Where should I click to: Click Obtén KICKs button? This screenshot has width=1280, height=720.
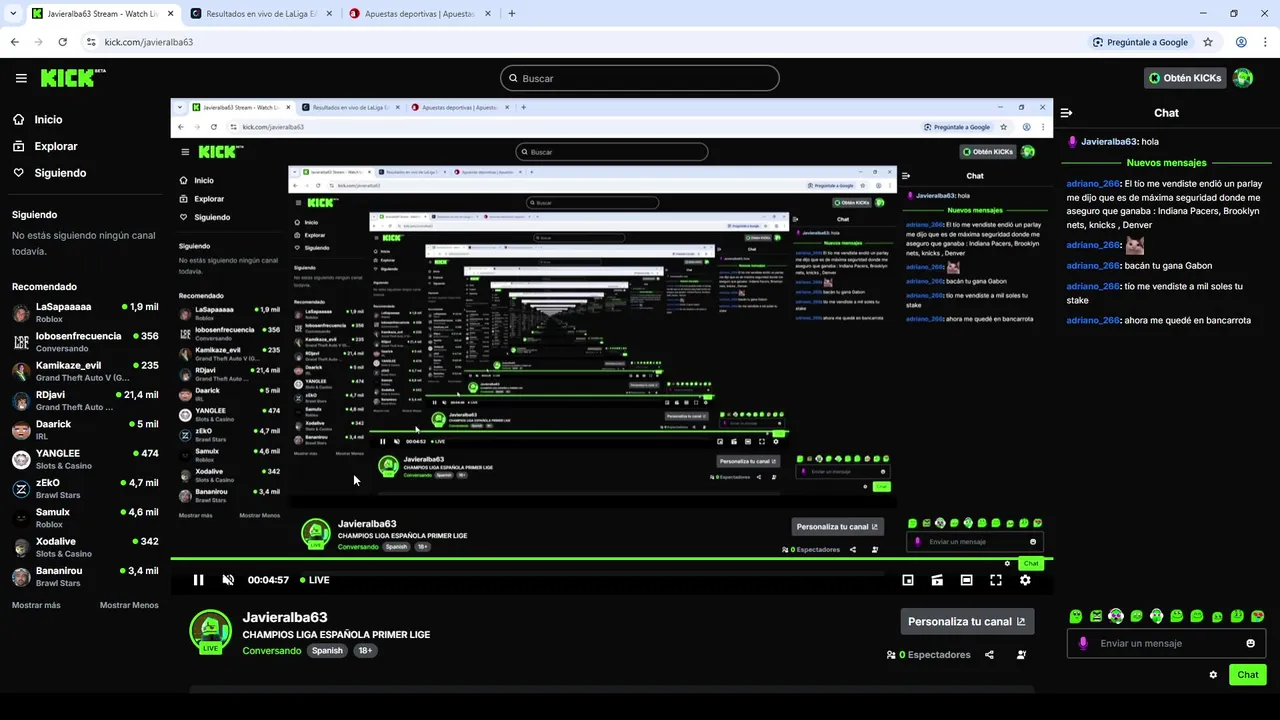tap(1185, 78)
